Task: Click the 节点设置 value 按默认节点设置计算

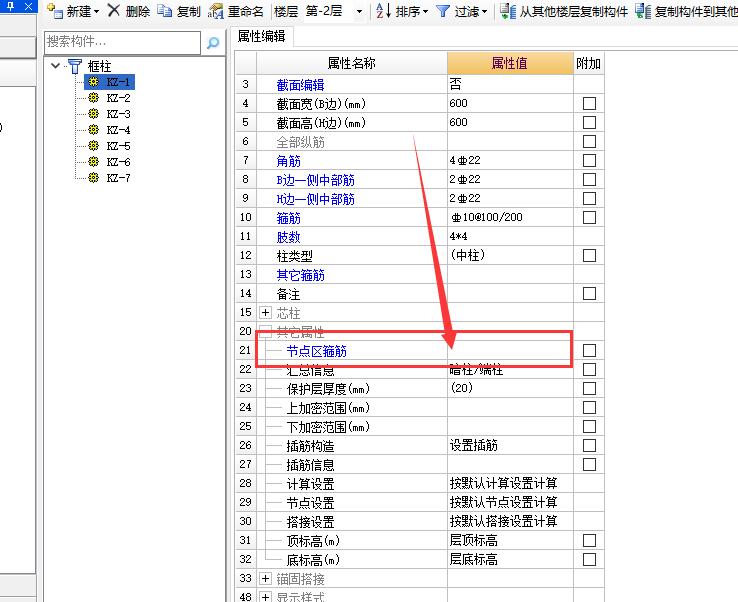Action: (503, 502)
